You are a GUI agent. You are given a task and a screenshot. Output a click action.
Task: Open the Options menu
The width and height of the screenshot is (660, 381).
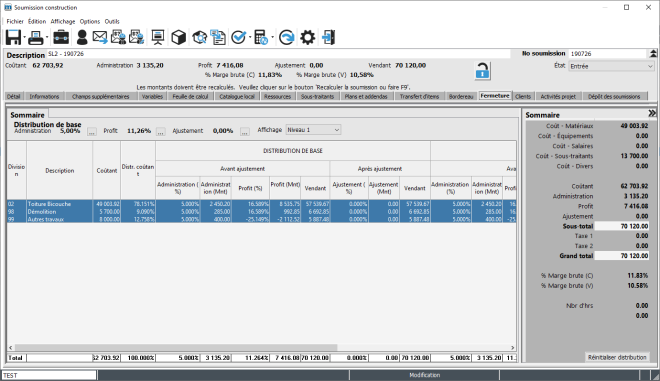click(x=90, y=21)
